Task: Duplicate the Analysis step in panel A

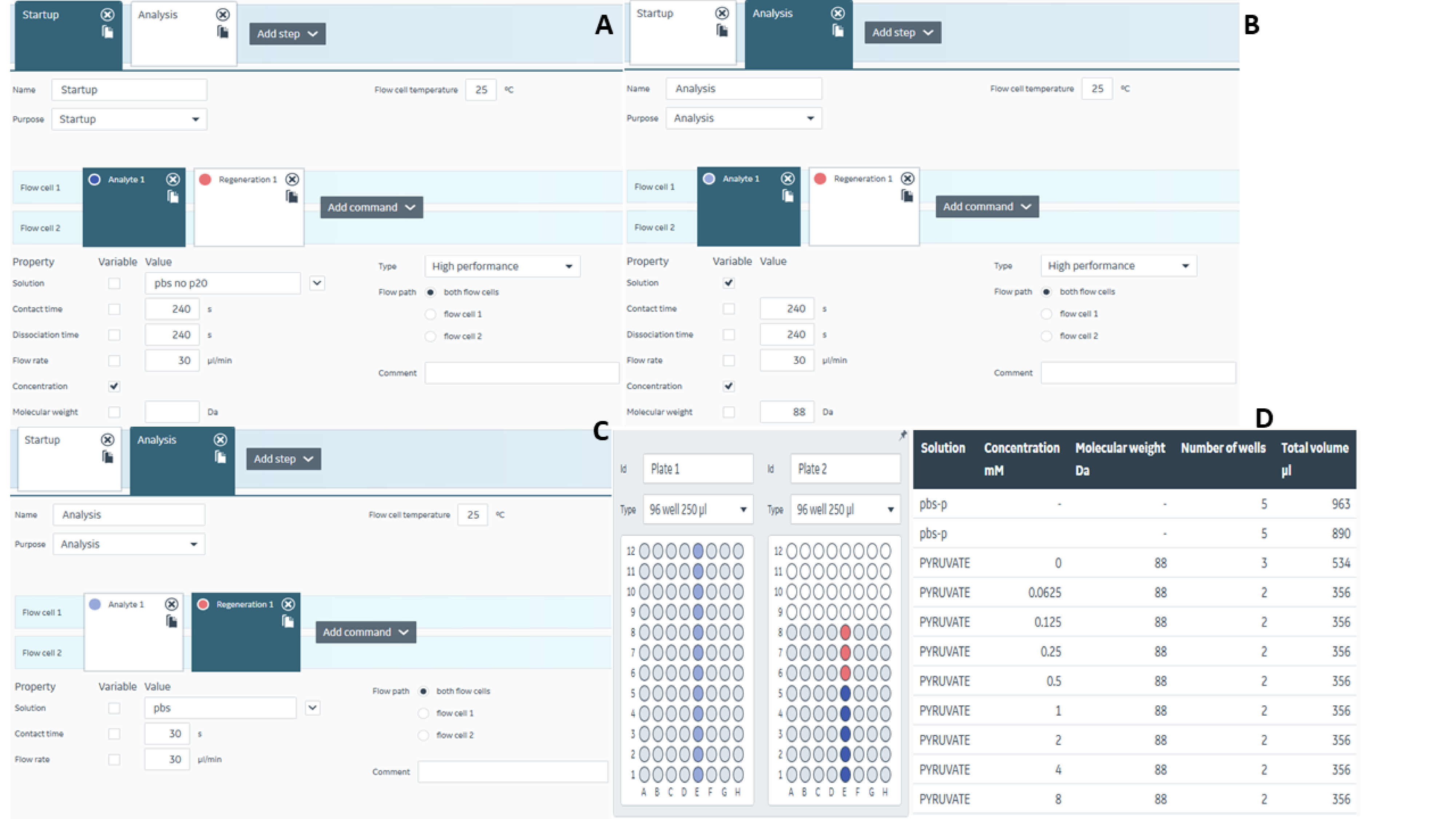Action: click(223, 32)
